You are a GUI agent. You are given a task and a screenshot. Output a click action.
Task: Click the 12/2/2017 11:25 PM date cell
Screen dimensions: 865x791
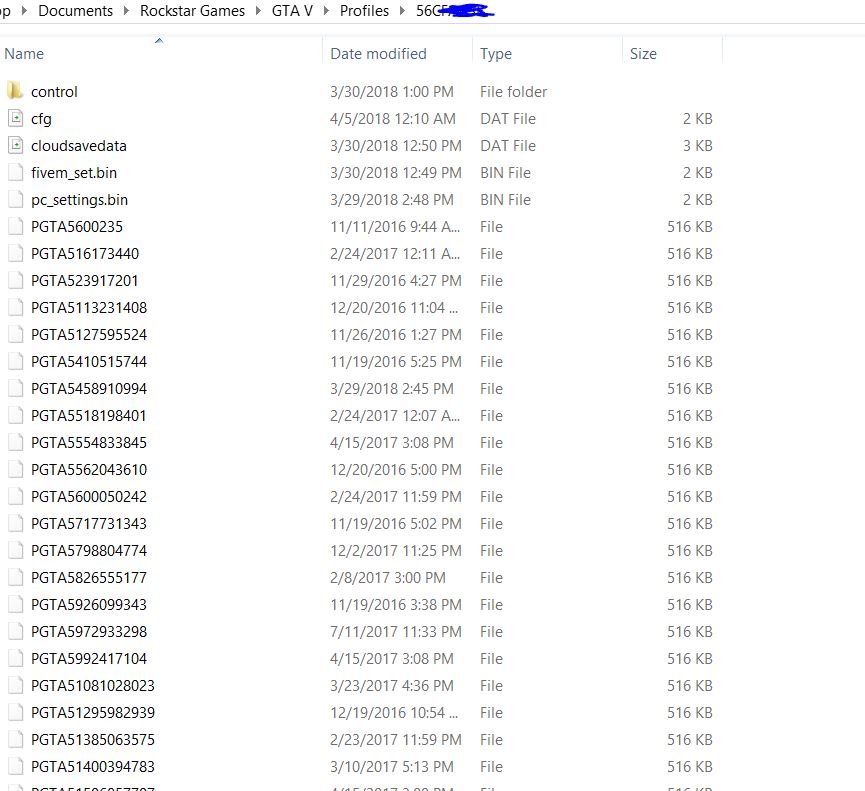click(x=396, y=551)
